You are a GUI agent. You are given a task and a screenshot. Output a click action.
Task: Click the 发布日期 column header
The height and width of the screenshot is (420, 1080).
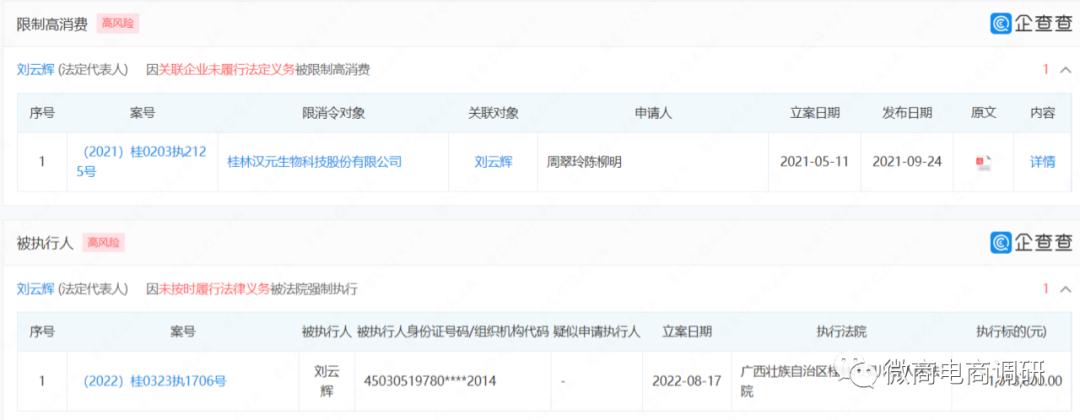[906, 114]
